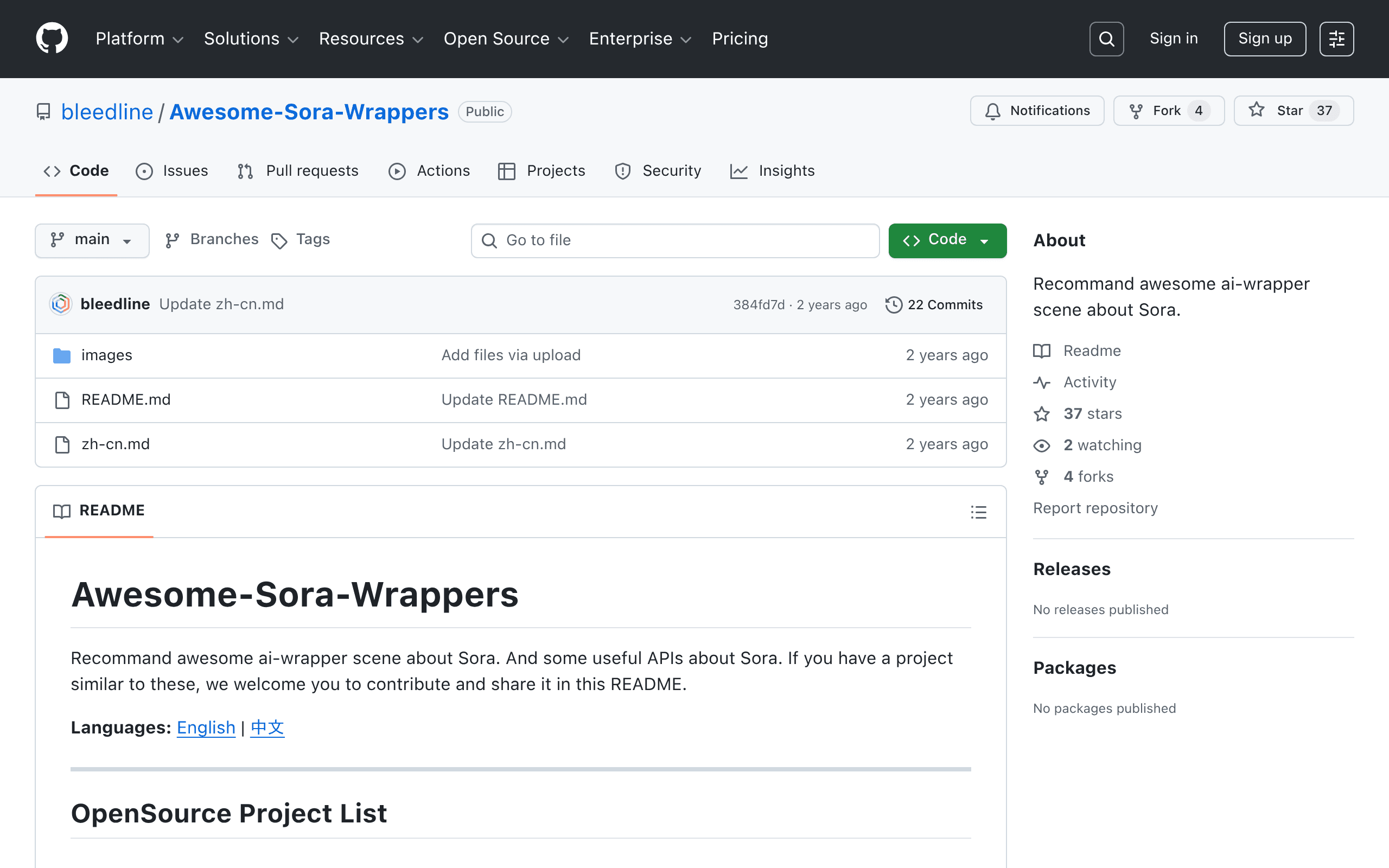This screenshot has width=1389, height=868.
Task: Click the Notifications button
Action: [x=1037, y=111]
